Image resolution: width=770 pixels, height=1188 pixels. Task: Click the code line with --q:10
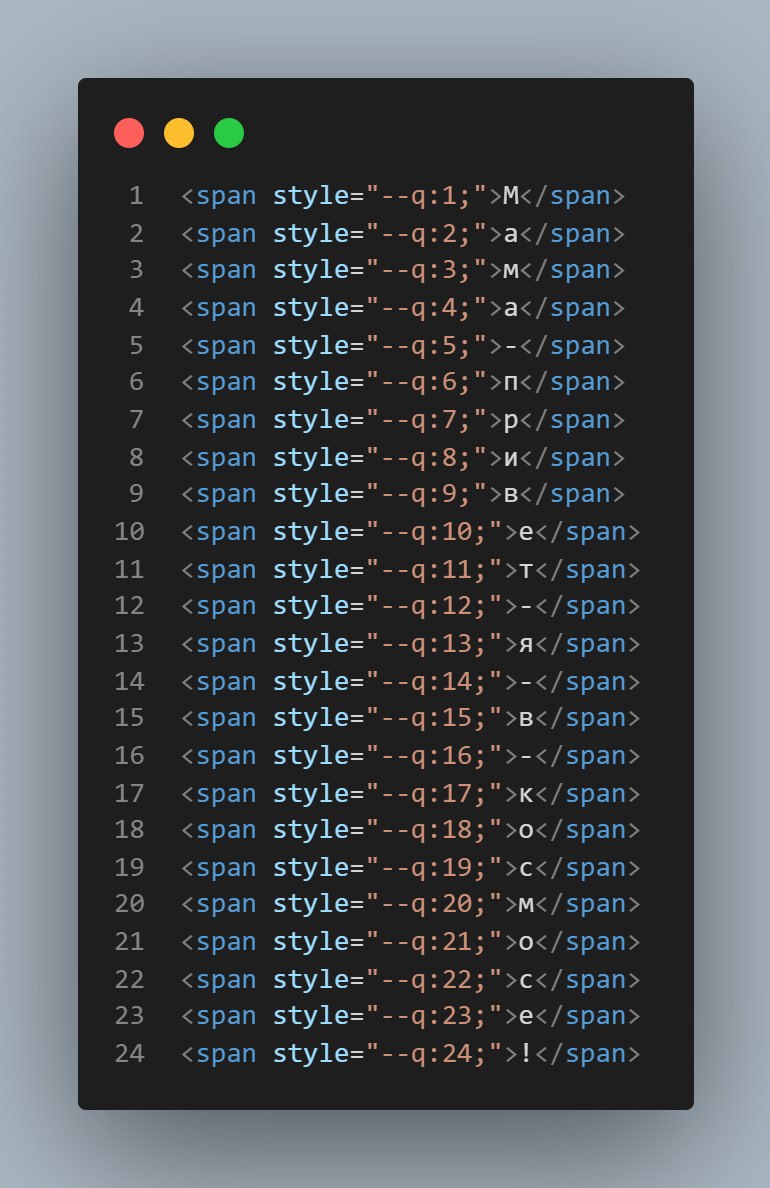tap(410, 532)
